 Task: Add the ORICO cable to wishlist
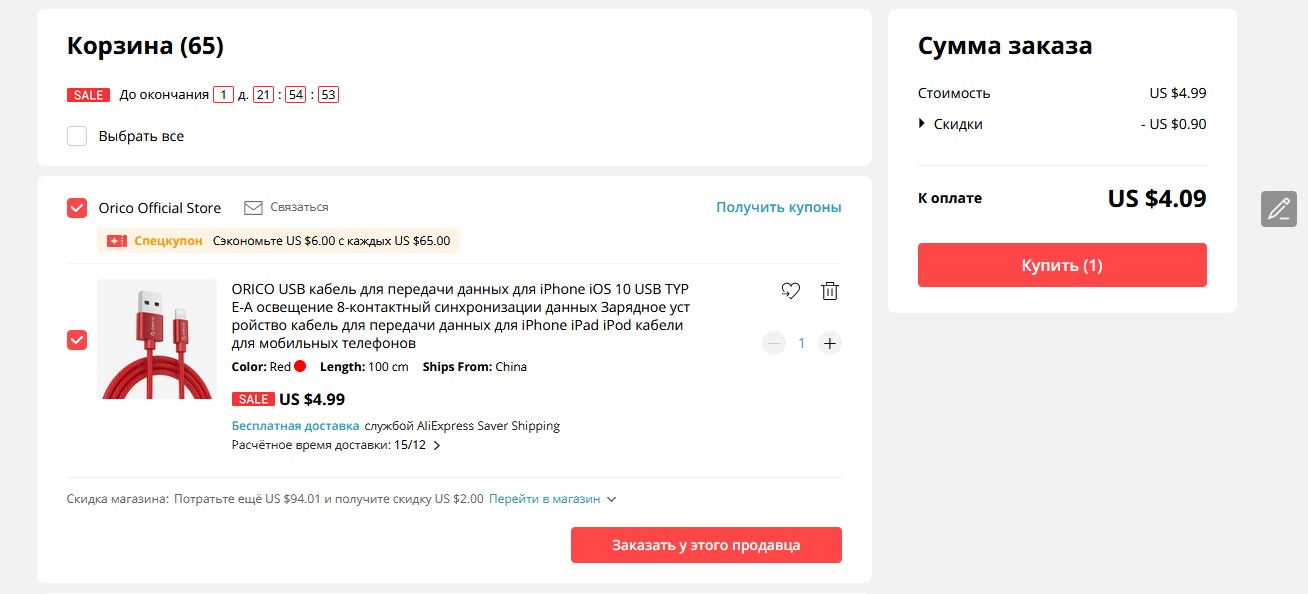(790, 291)
